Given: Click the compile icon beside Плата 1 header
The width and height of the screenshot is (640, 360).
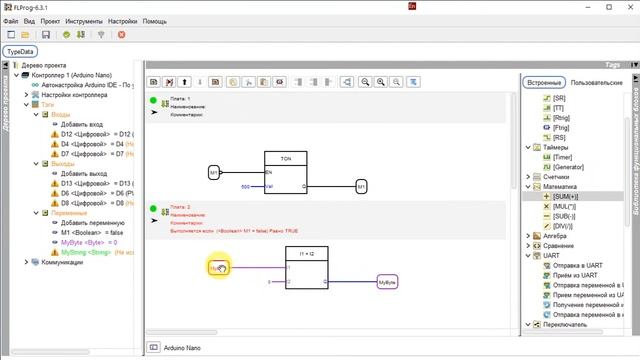Looking at the screenshot, I should pos(165,104).
